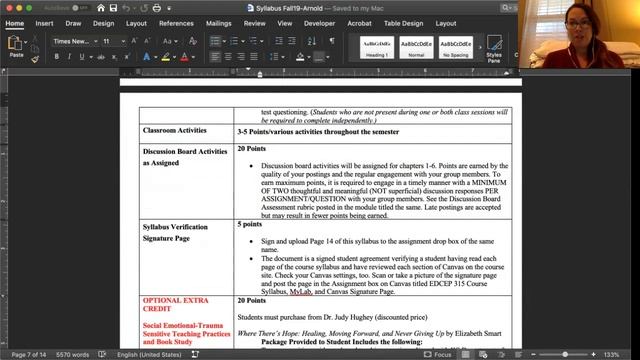Click the Multilevel list icon
Viewport: 640px width, 360px height.
point(253,41)
